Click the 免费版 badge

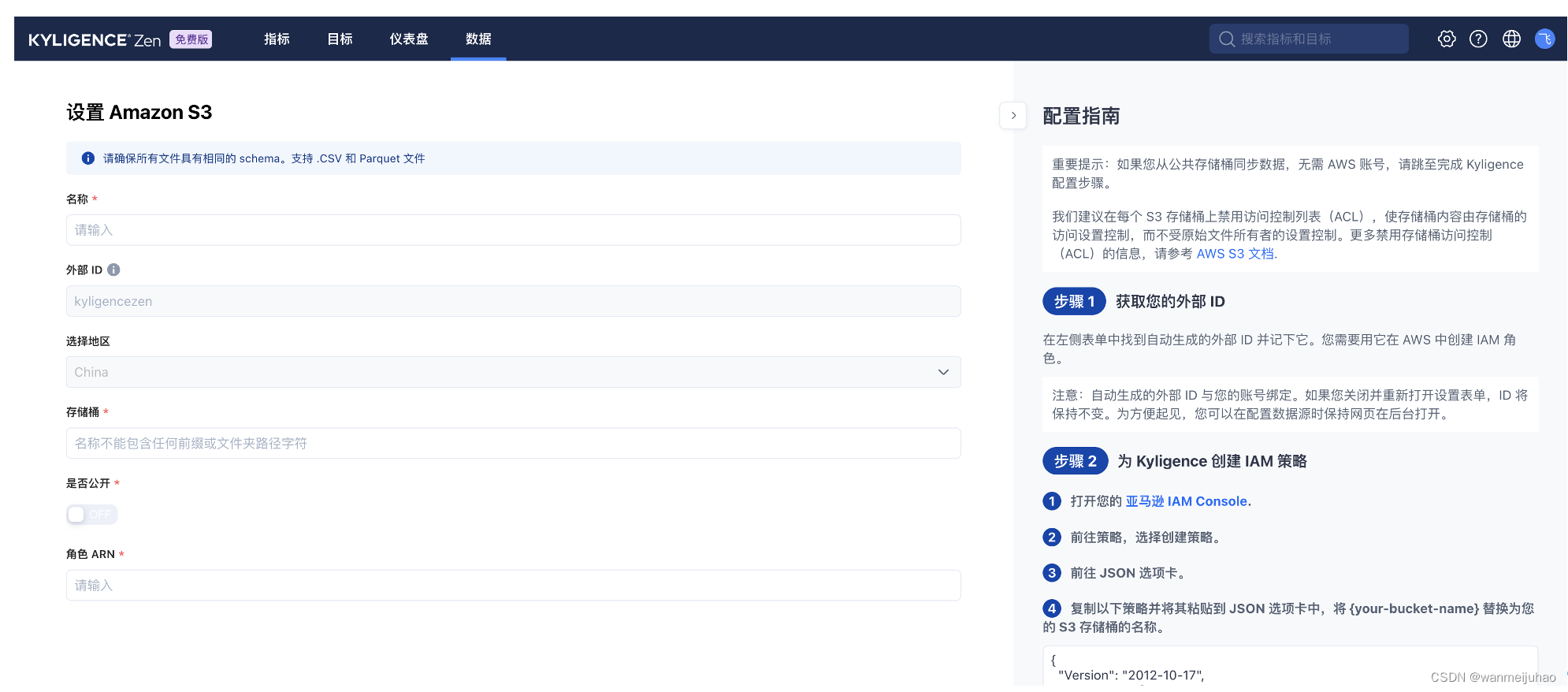tap(191, 39)
